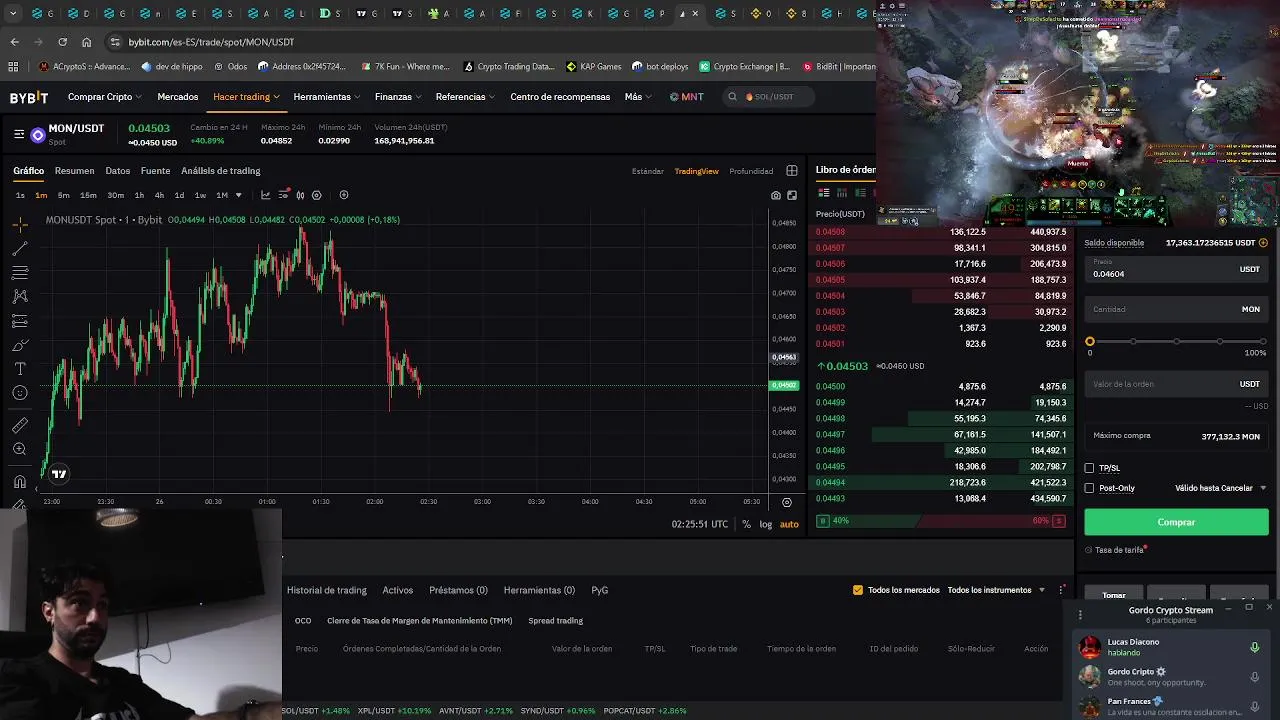Image resolution: width=1280 pixels, height=720 pixels.
Task: Click the add plus icon in chart toolbar
Action: (344, 195)
